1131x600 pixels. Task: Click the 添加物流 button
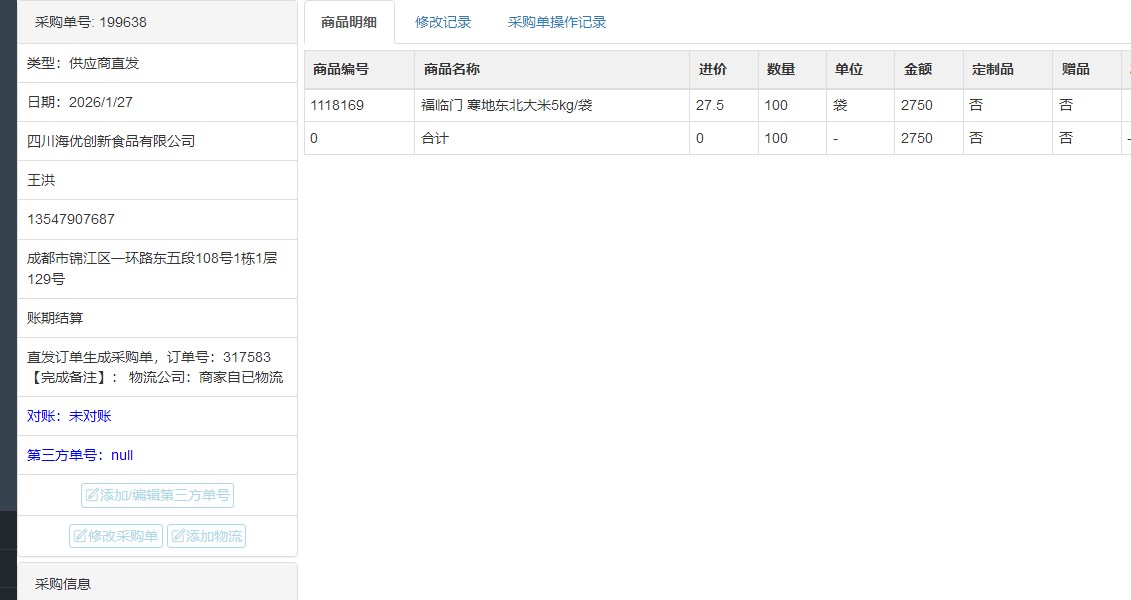(206, 536)
